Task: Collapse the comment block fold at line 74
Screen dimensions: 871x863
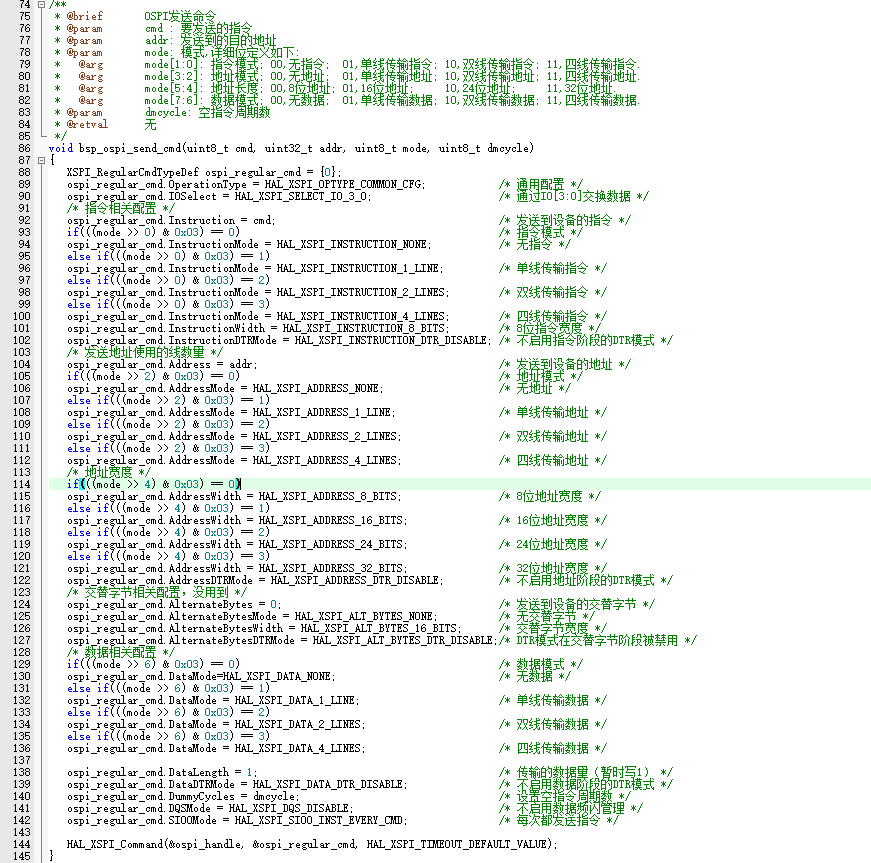Action: point(42,4)
